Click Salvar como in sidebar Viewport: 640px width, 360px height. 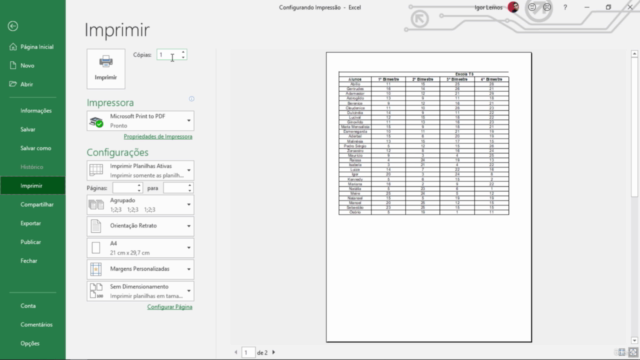click(x=33, y=148)
